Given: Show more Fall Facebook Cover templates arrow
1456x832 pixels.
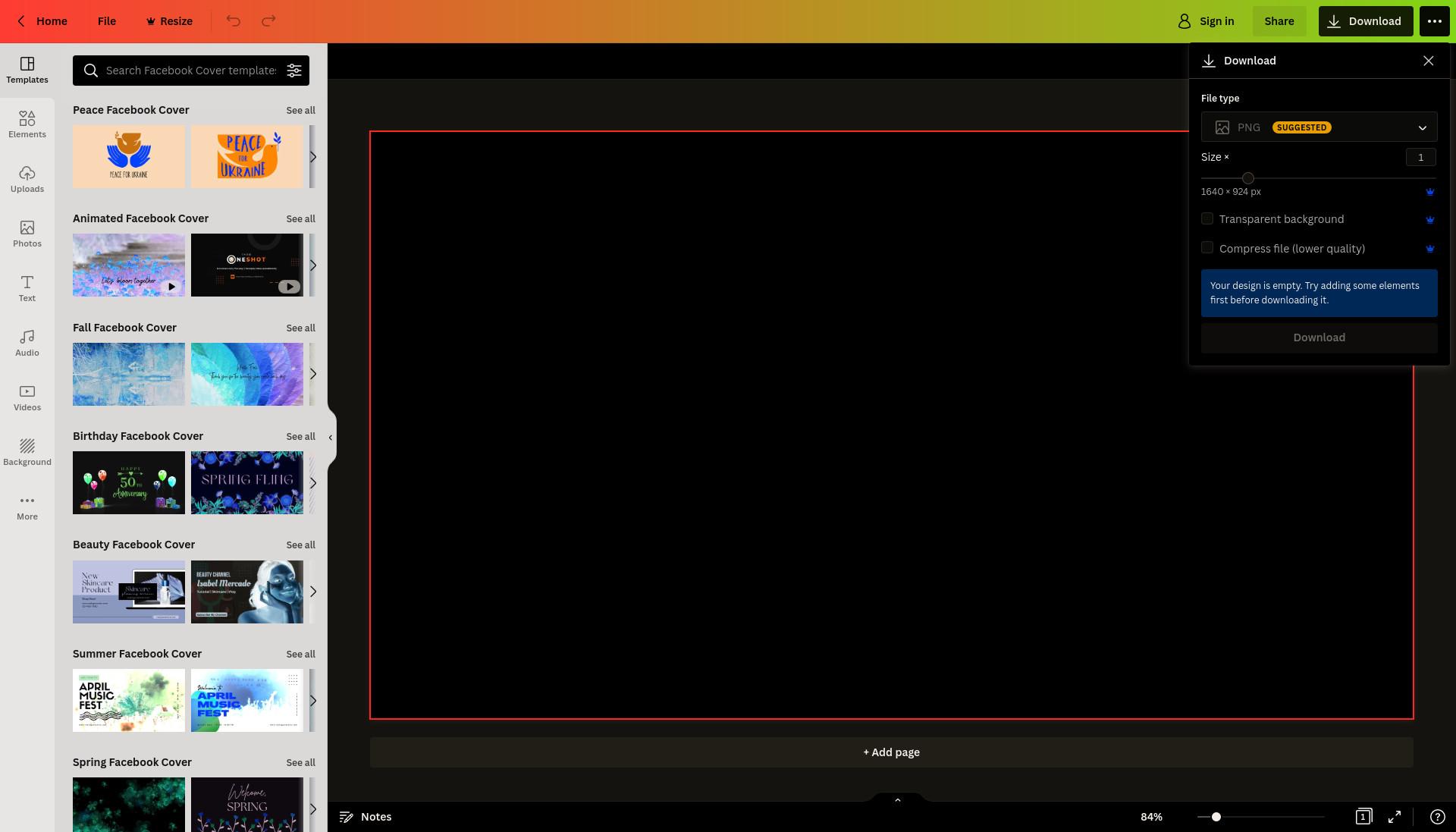Looking at the screenshot, I should pyautogui.click(x=312, y=374).
